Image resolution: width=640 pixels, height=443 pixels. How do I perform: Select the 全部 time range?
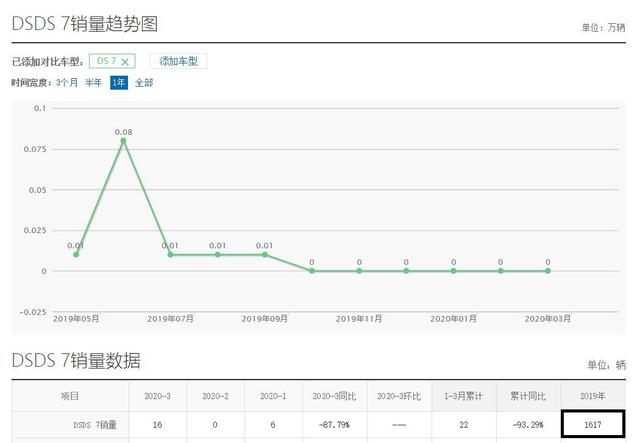coord(144,82)
